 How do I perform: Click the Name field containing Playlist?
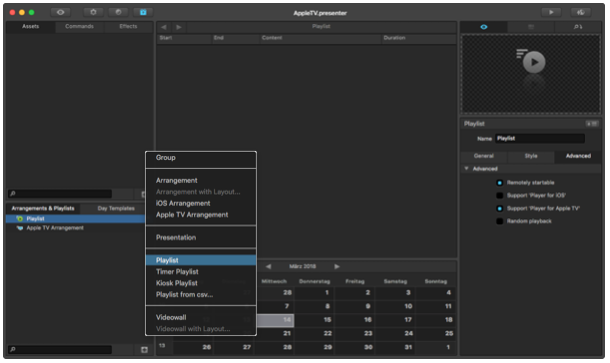click(x=540, y=139)
